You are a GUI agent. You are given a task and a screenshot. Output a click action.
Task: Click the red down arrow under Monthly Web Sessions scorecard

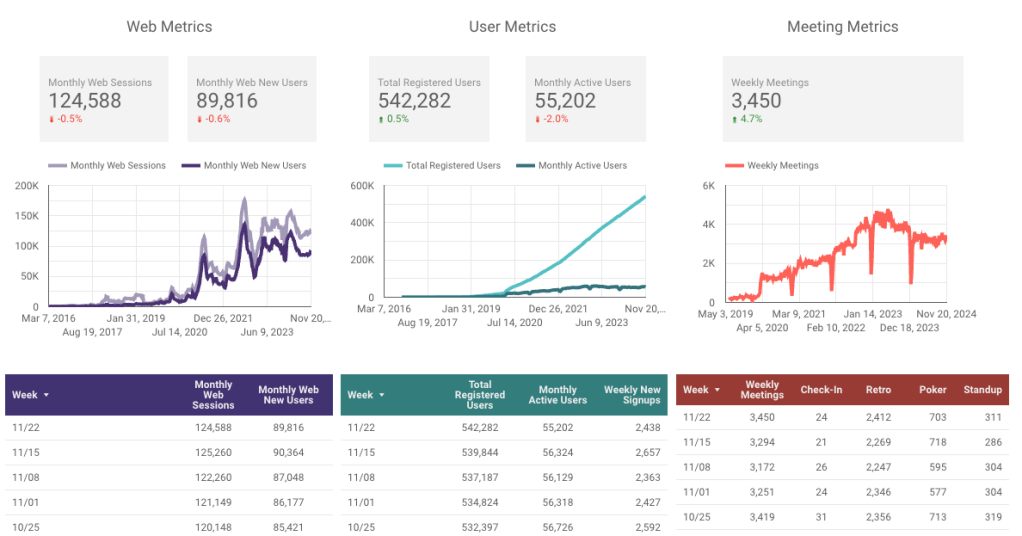point(52,119)
